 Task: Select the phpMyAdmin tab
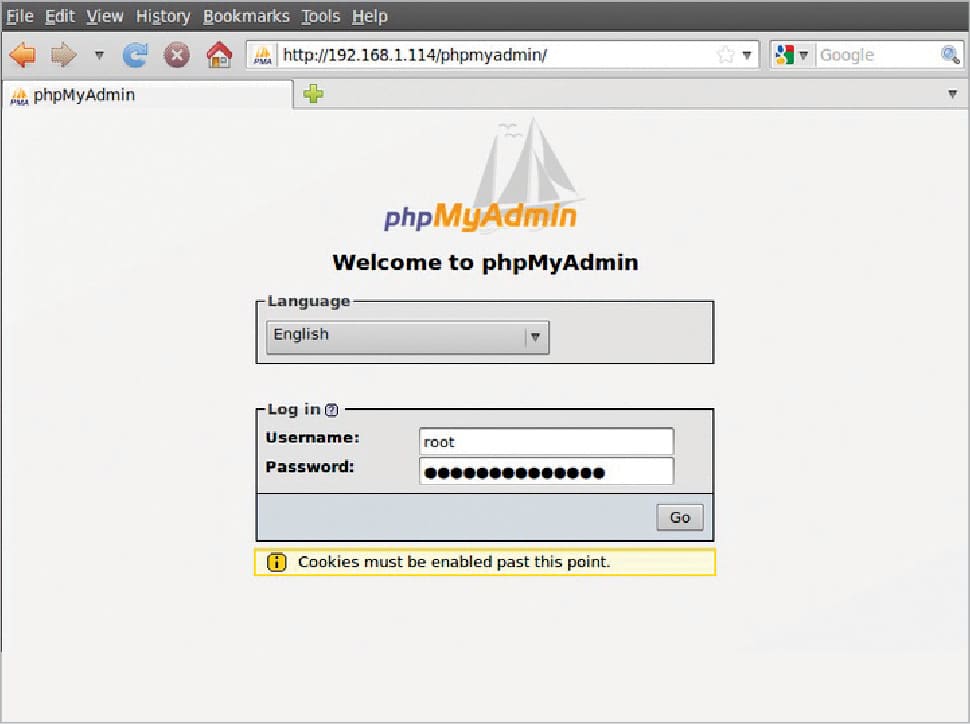click(x=147, y=95)
